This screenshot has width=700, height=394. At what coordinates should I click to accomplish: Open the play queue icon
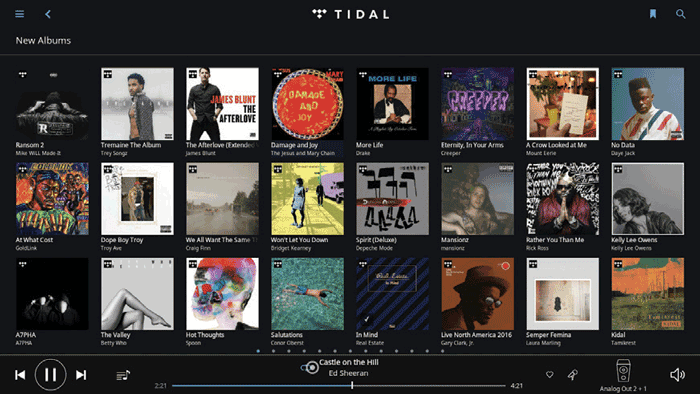pos(123,375)
